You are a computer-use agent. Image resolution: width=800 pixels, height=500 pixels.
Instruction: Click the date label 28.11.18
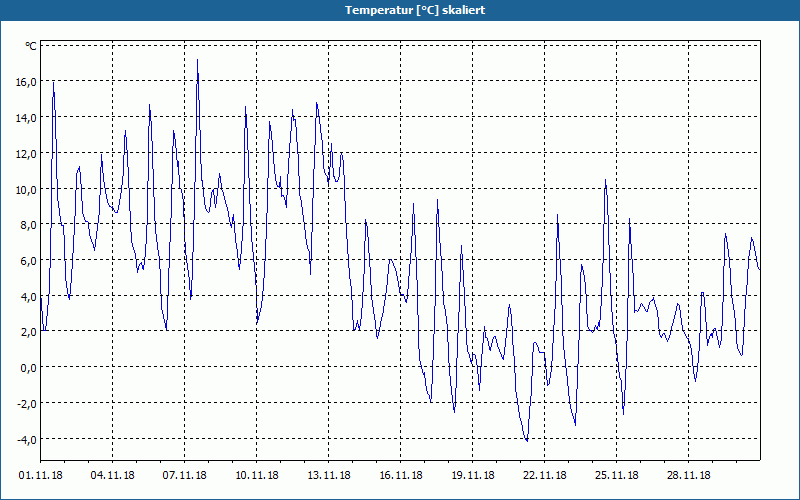pyautogui.click(x=688, y=475)
